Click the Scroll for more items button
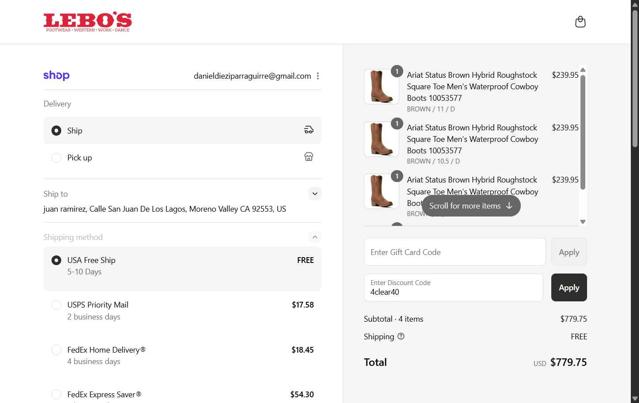This screenshot has height=403, width=639. pyautogui.click(x=471, y=206)
